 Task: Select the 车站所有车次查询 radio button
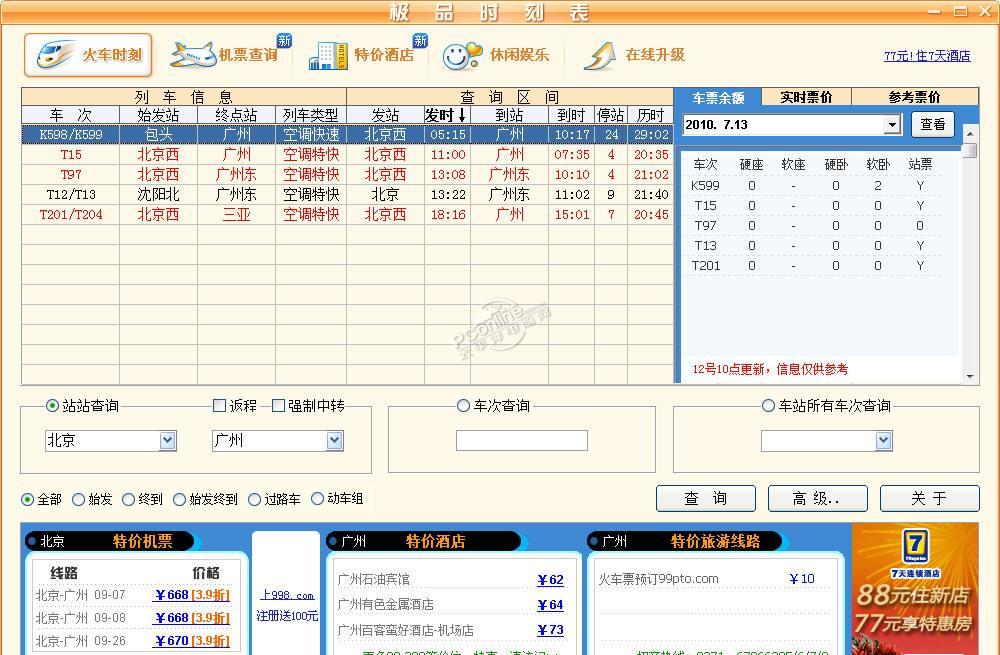(x=768, y=406)
